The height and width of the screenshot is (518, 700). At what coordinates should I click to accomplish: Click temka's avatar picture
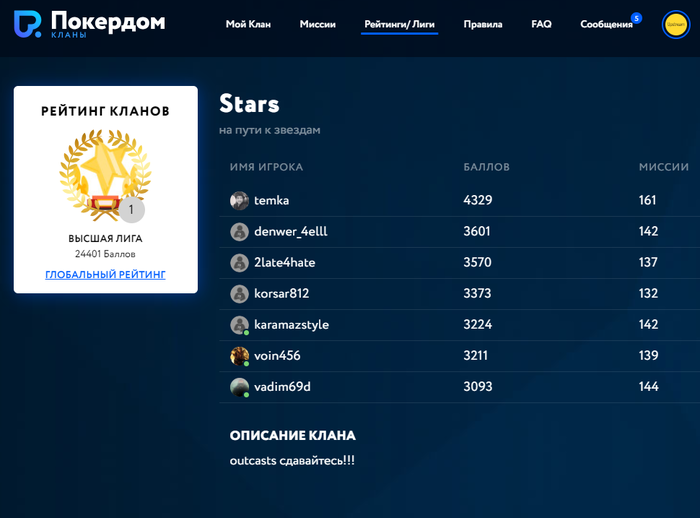pyautogui.click(x=239, y=201)
